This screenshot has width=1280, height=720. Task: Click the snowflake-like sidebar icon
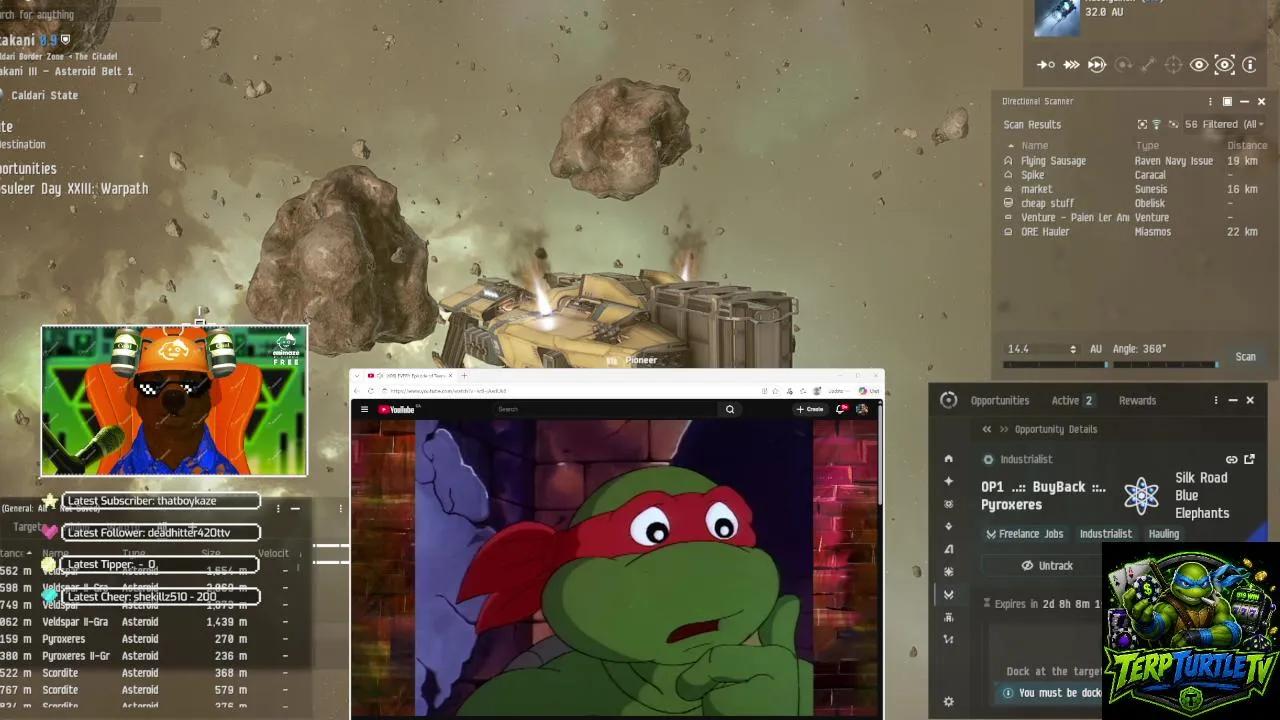949,572
